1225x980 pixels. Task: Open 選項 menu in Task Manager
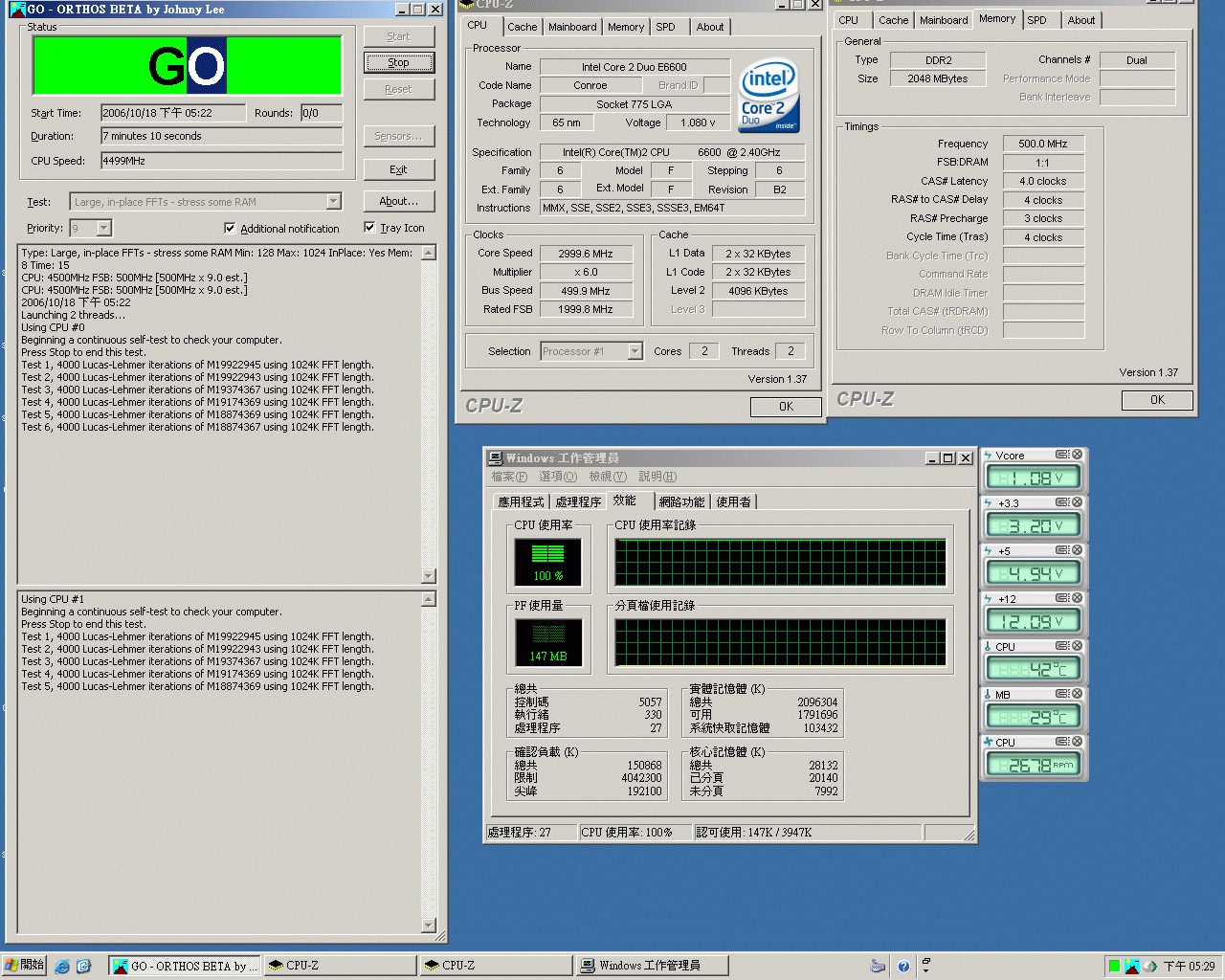(558, 477)
